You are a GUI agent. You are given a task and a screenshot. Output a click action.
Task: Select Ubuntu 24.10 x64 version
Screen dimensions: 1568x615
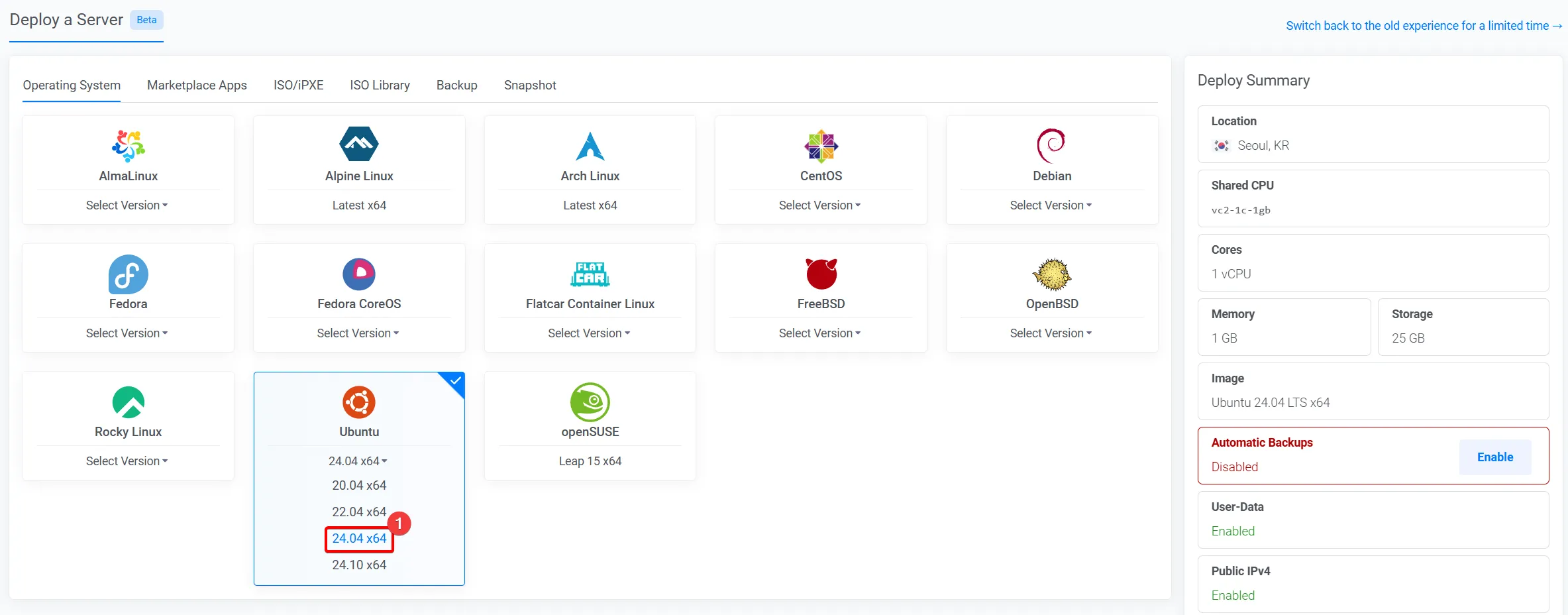359,565
